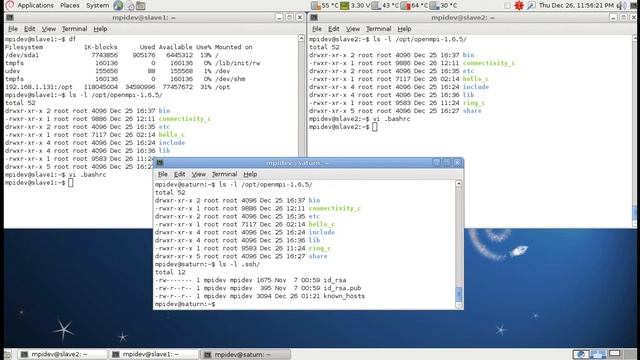Viewport: 640px width, 360px height.
Task: Open the volume speaker icon in the top panel
Action: point(621,5)
